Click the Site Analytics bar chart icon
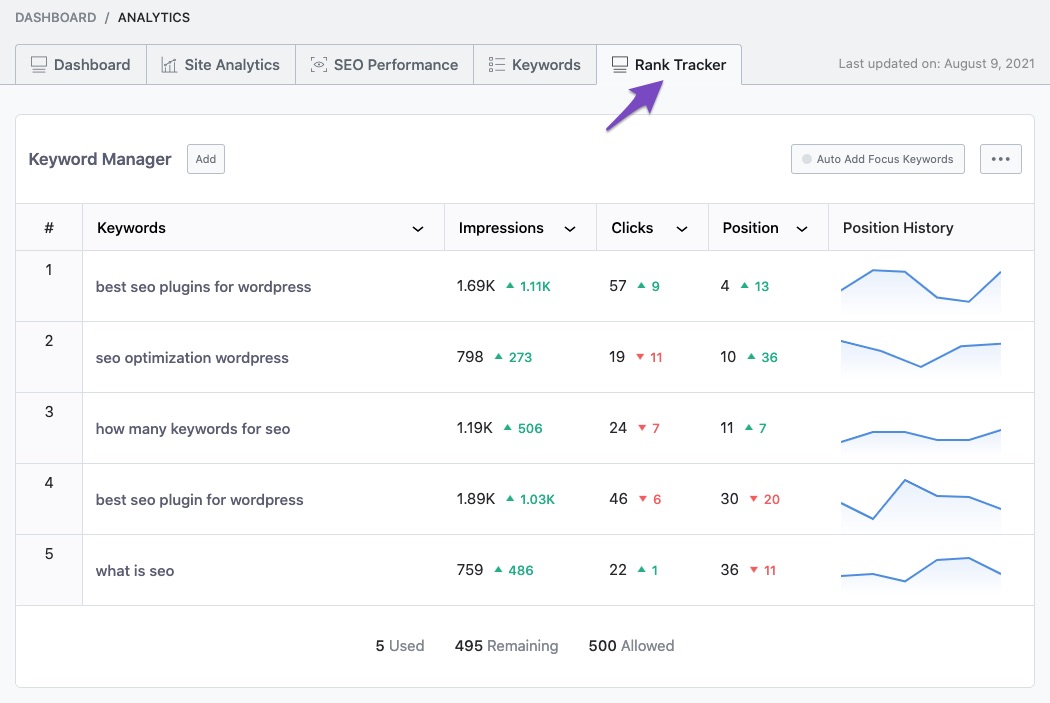Screen dimensions: 1050x703 click(169, 65)
